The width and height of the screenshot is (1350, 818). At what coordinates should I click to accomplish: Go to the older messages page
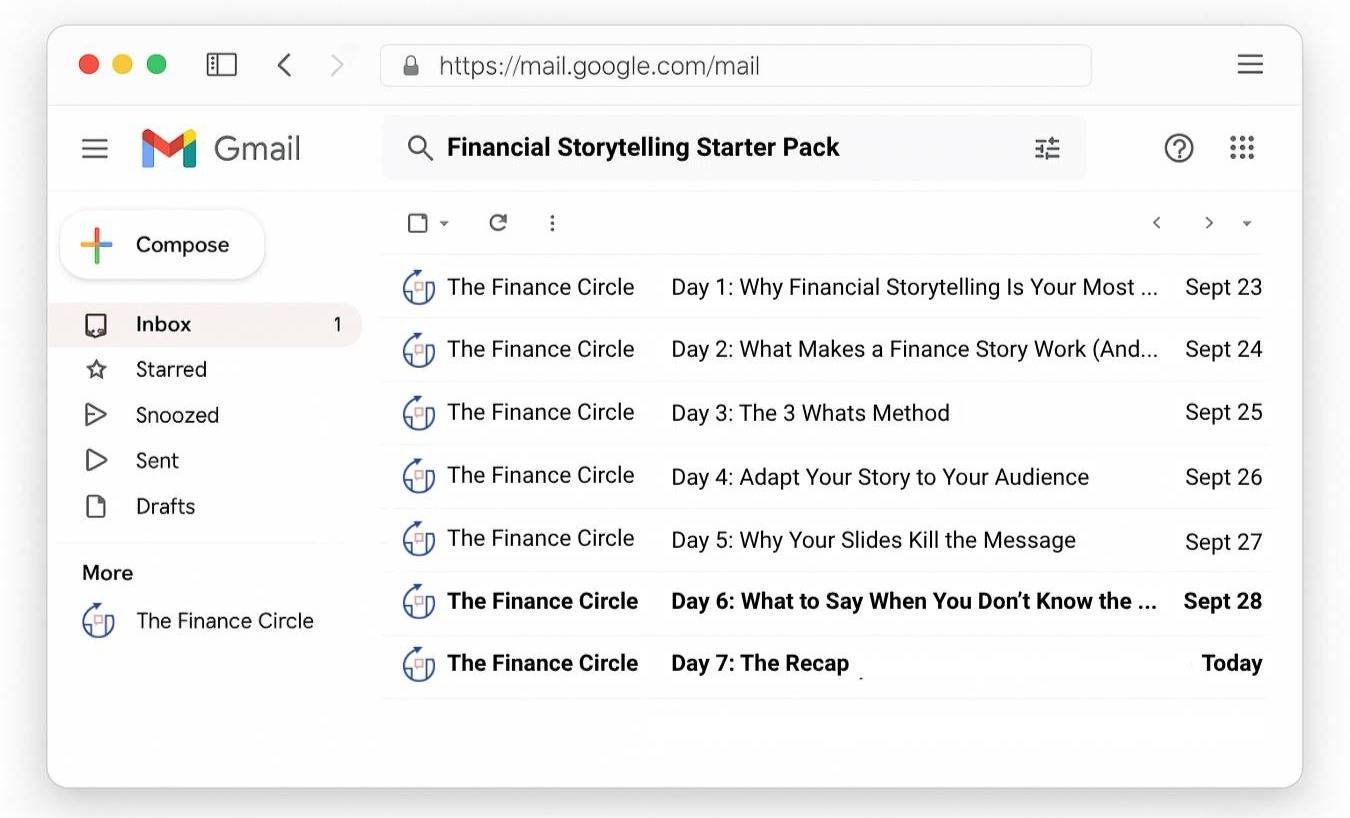(x=1209, y=223)
